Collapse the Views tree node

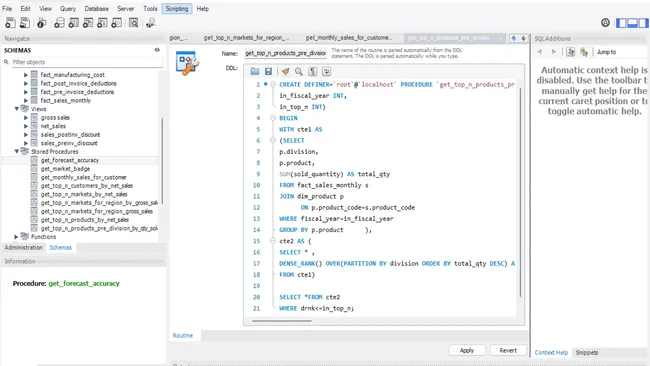[17, 109]
